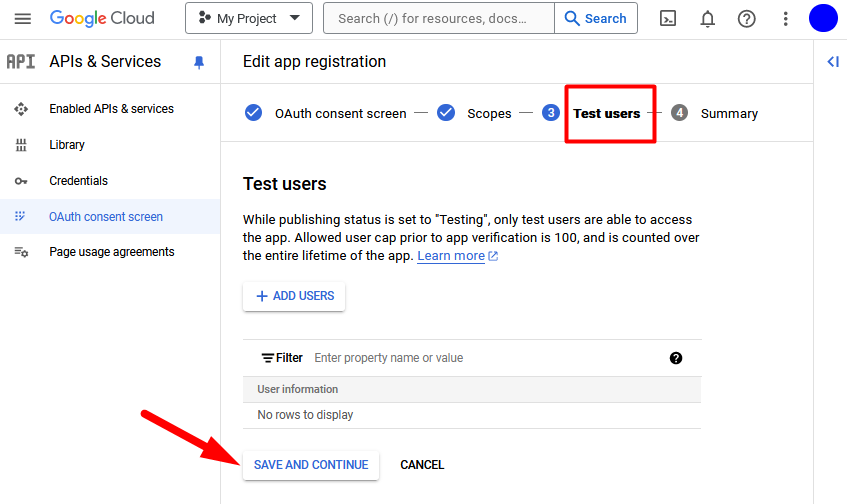847x504 pixels.
Task: Click SAVE AND CONTINUE
Action: [311, 465]
